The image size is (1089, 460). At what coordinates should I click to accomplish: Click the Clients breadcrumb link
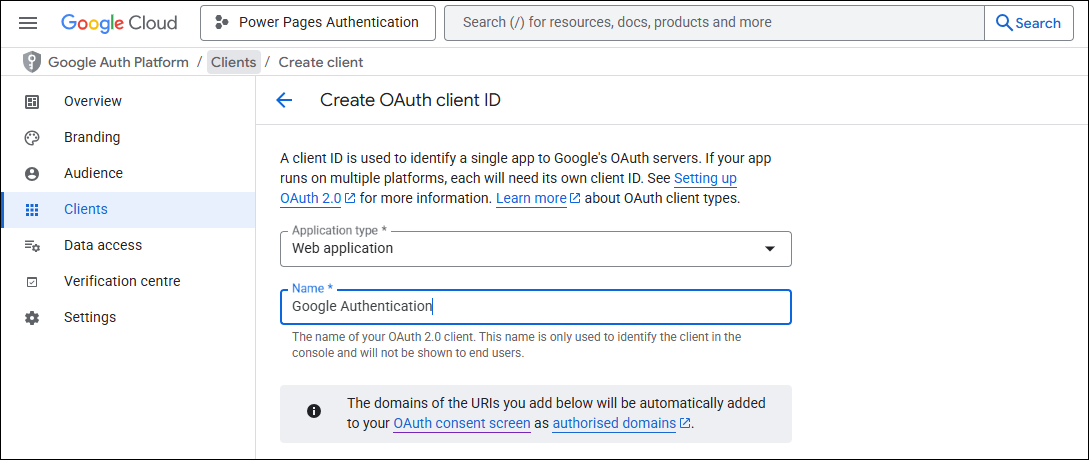[233, 63]
